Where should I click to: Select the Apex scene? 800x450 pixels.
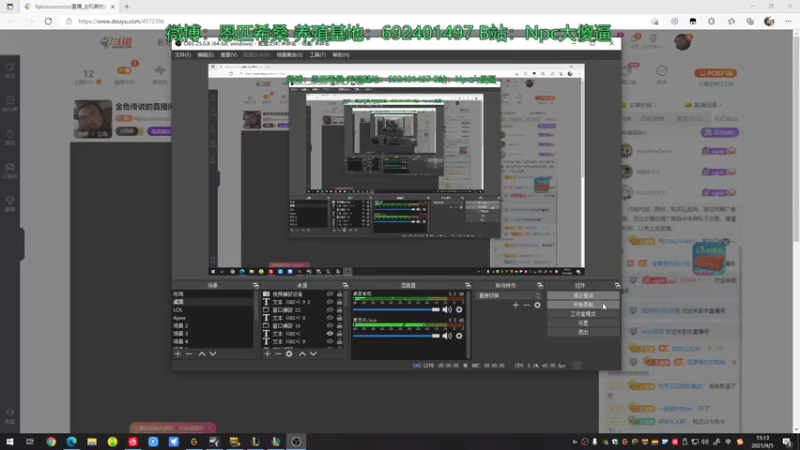(x=213, y=318)
